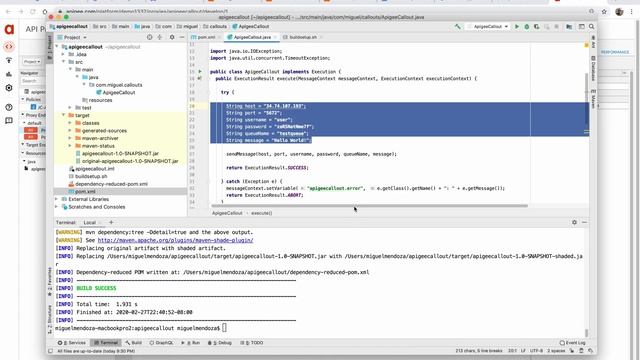Stop the running process icon
The width and height of the screenshot is (640, 360).
click(556, 27)
